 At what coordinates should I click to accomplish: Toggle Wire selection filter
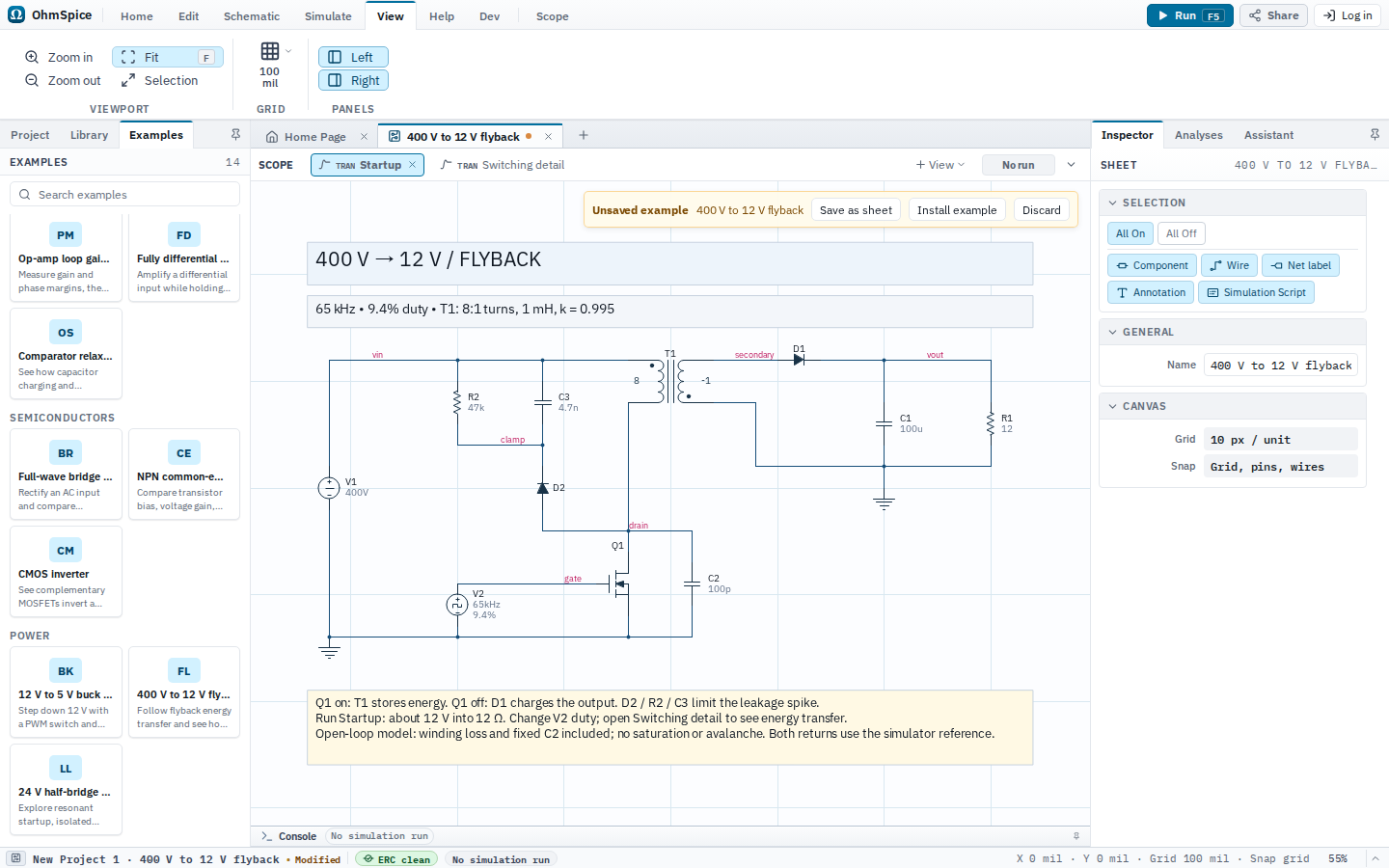point(1229,265)
